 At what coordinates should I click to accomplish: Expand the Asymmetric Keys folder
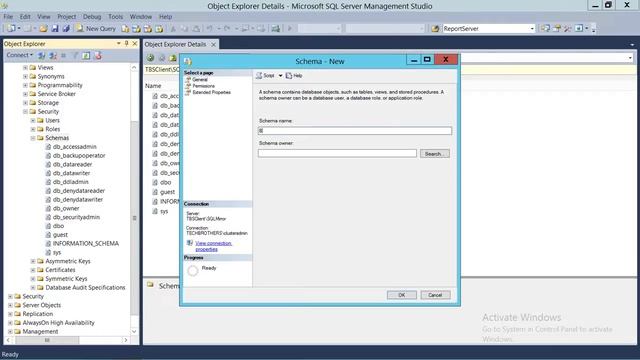(x=33, y=261)
